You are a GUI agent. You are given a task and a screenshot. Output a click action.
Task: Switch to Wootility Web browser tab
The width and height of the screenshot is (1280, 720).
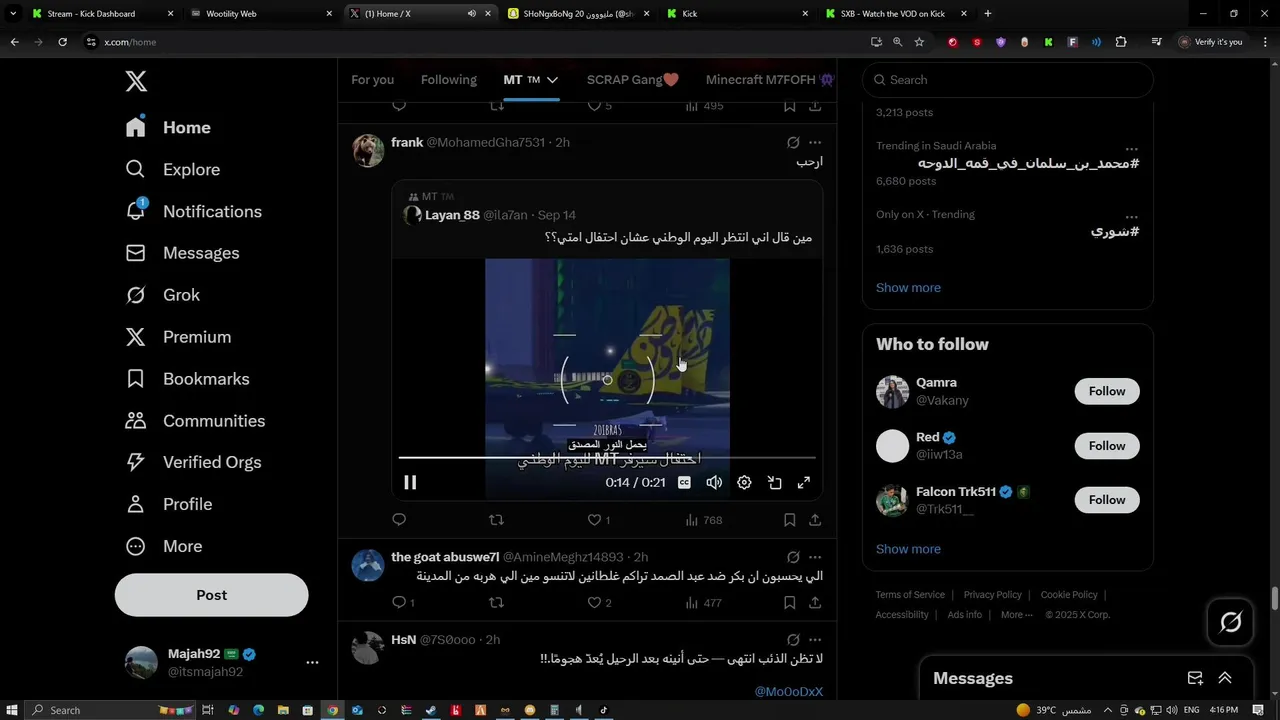tap(262, 14)
